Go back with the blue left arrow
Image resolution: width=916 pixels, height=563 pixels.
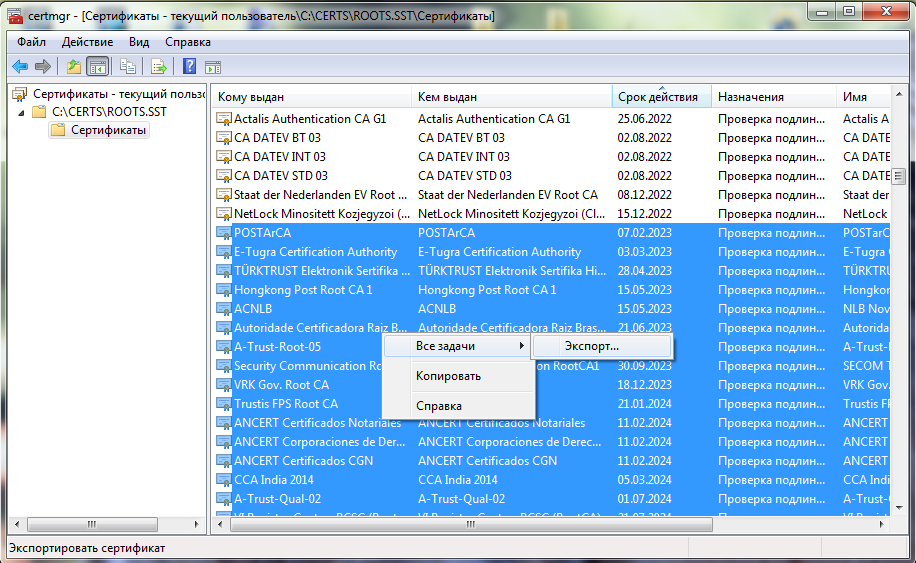(20, 67)
